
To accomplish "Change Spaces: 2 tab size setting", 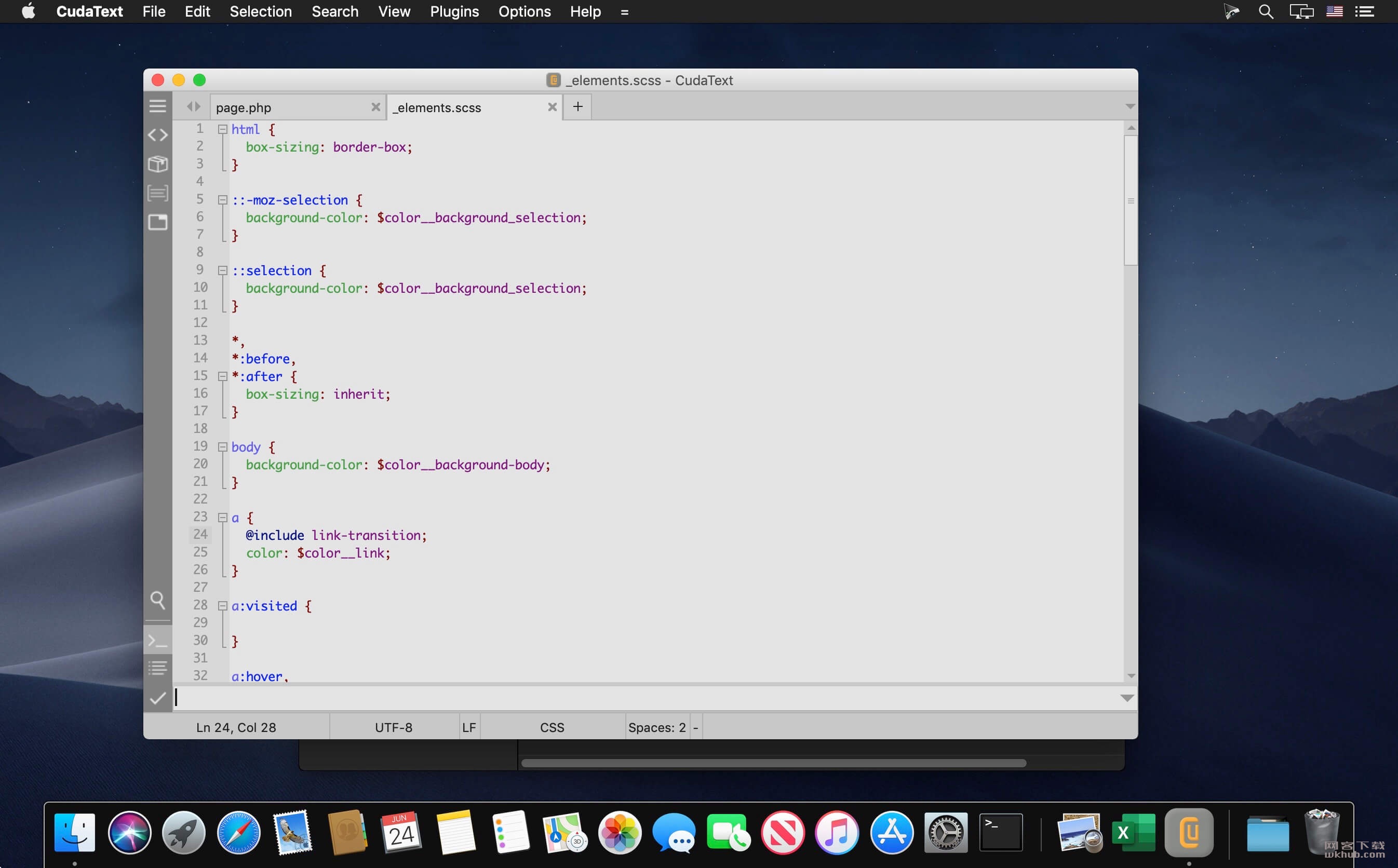I will click(657, 727).
